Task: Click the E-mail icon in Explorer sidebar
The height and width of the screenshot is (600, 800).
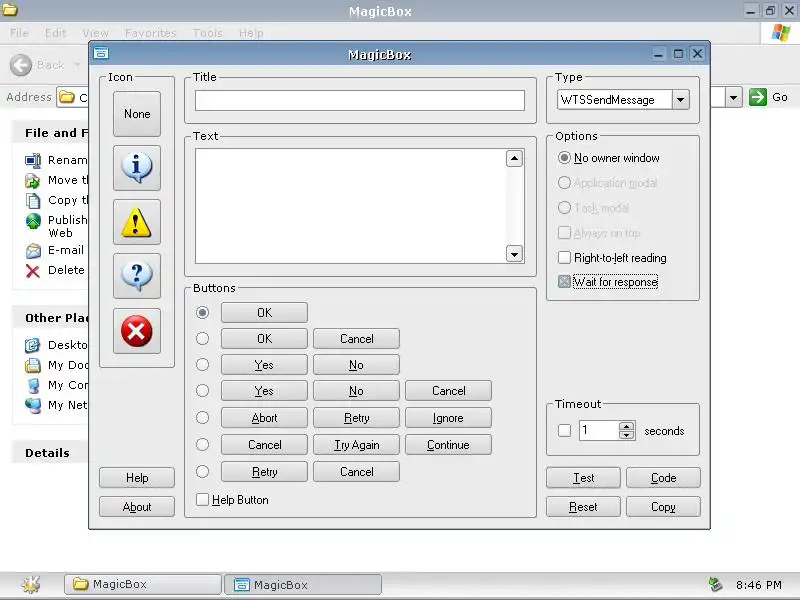Action: click(x=33, y=251)
